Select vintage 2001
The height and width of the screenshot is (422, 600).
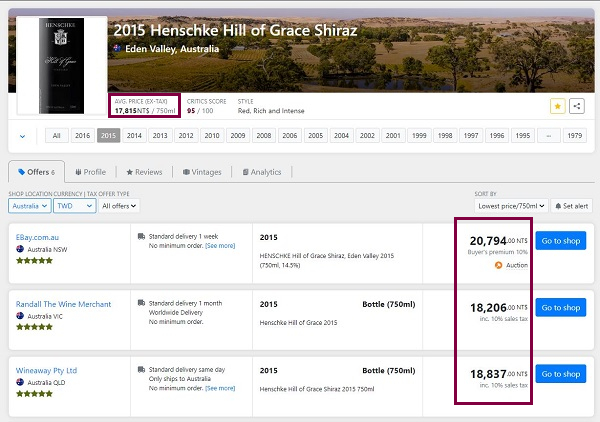(x=393, y=135)
